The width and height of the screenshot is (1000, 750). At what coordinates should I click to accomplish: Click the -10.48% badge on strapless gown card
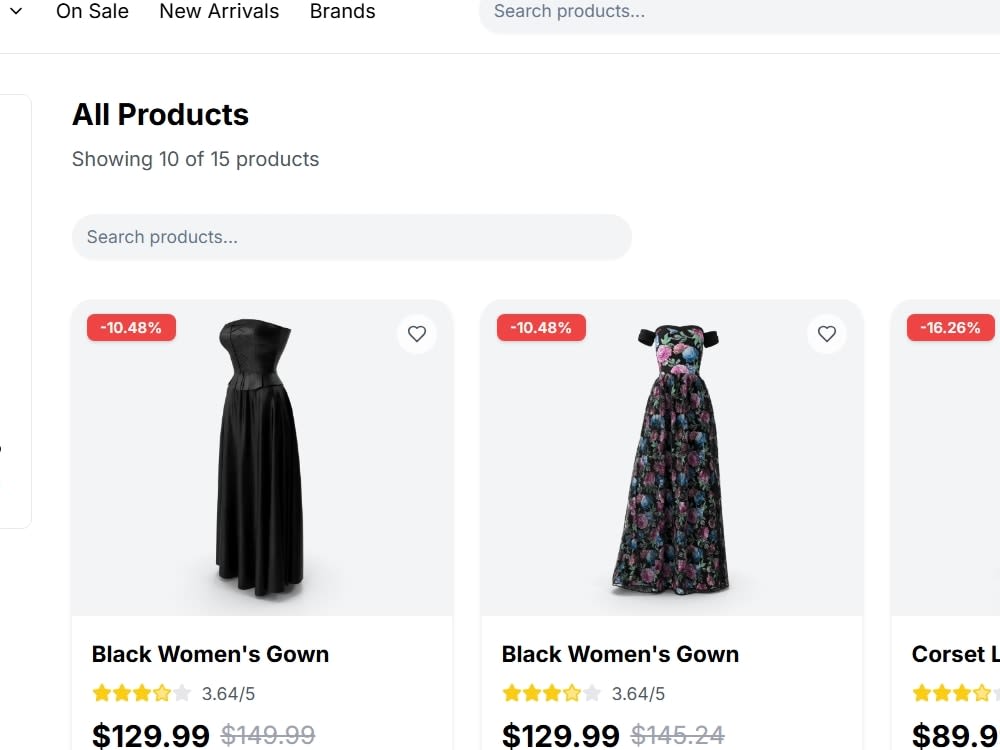pos(131,328)
